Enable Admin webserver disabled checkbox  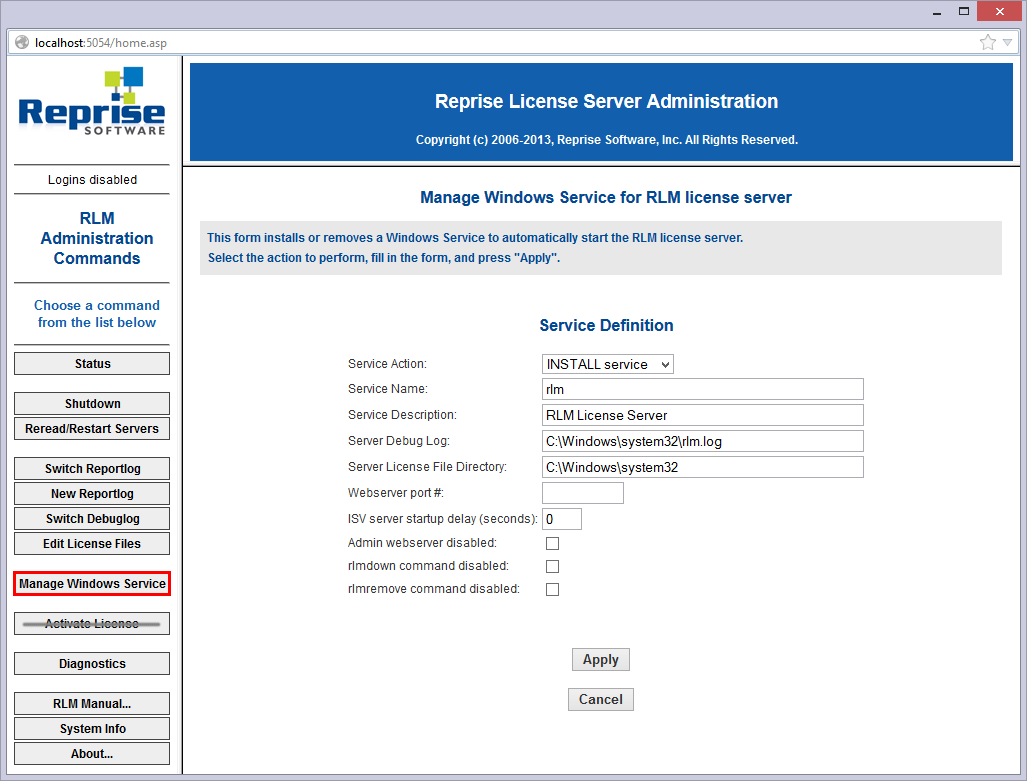pyautogui.click(x=552, y=544)
